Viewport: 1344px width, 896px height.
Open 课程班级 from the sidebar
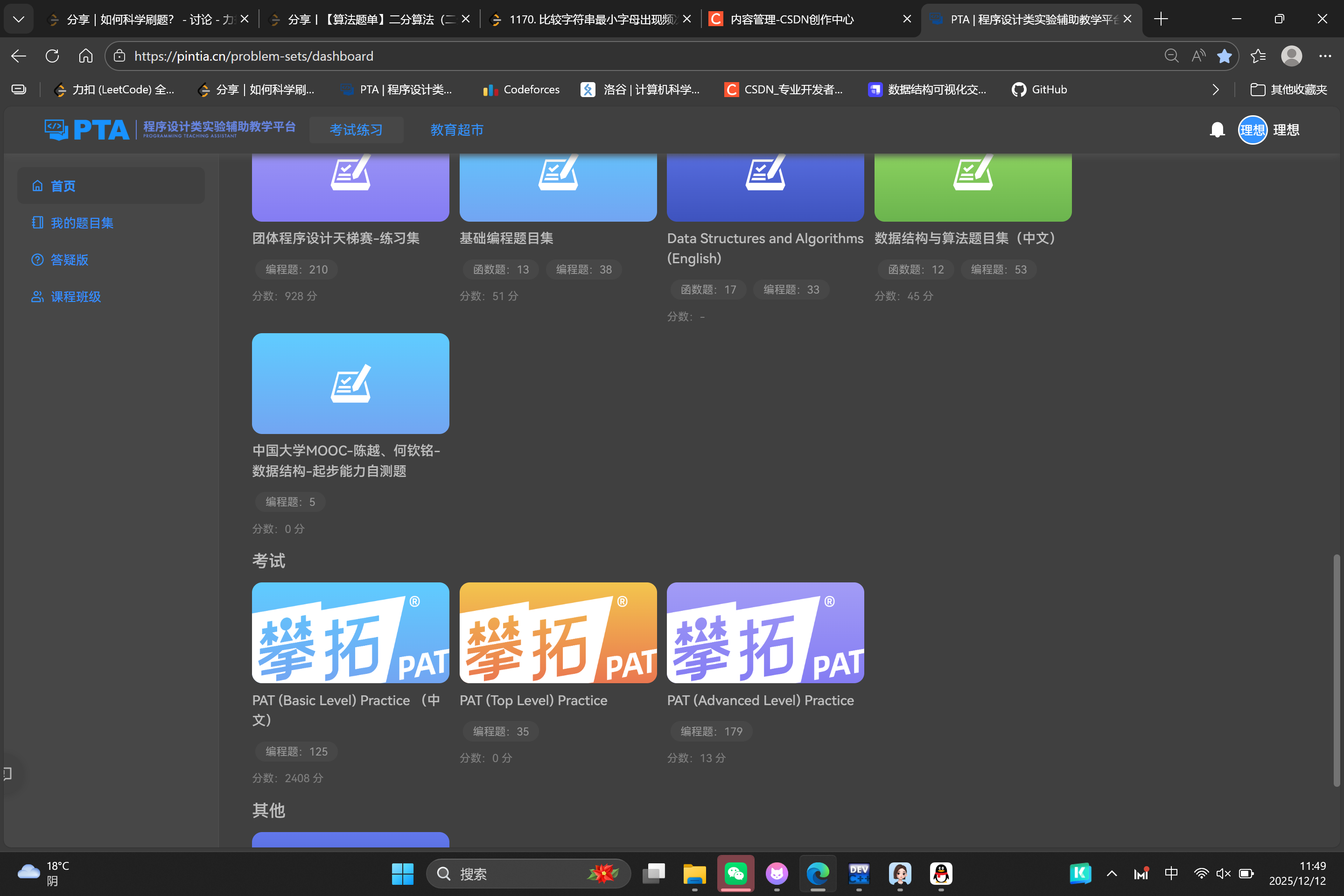pyautogui.click(x=76, y=297)
